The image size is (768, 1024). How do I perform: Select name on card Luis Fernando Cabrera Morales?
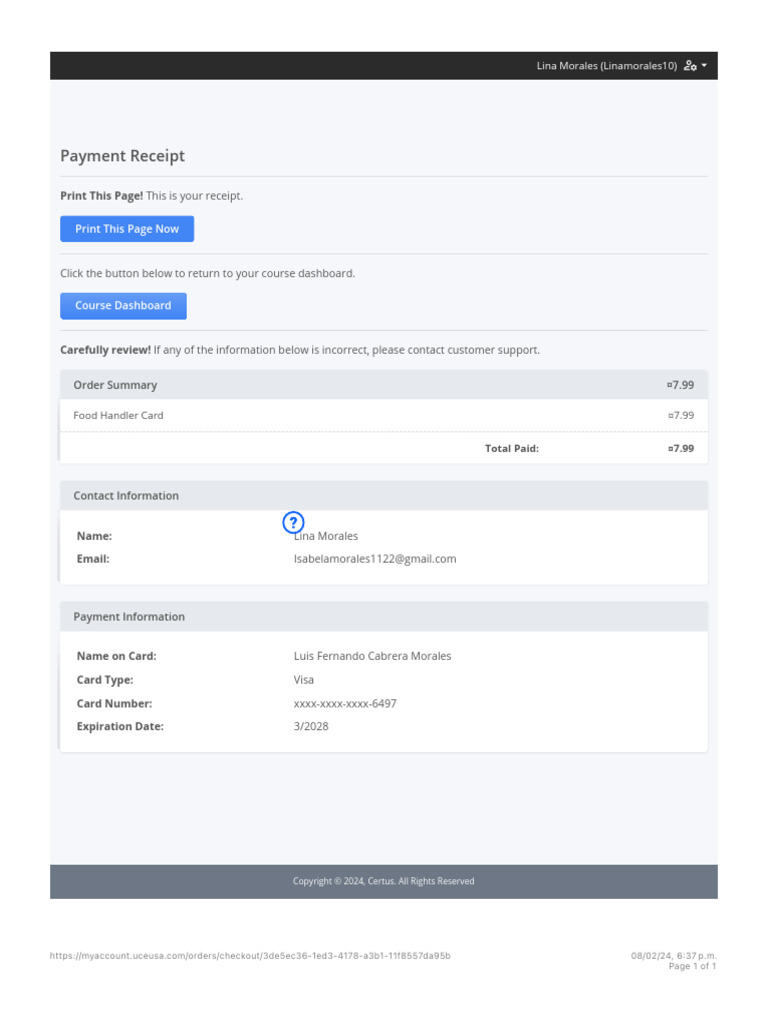coord(372,656)
